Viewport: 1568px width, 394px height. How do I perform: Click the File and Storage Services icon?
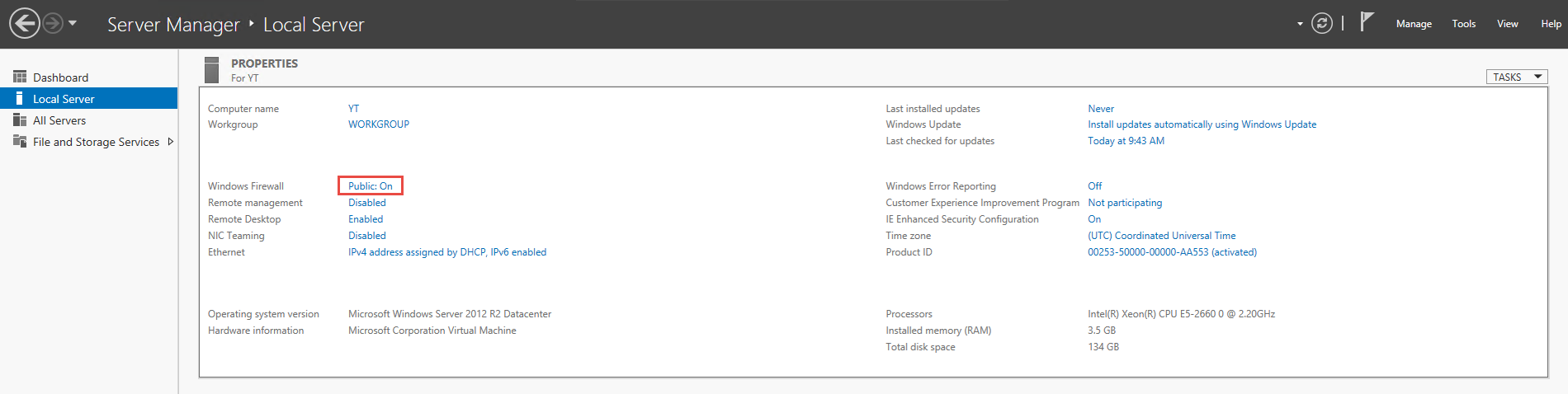(20, 142)
